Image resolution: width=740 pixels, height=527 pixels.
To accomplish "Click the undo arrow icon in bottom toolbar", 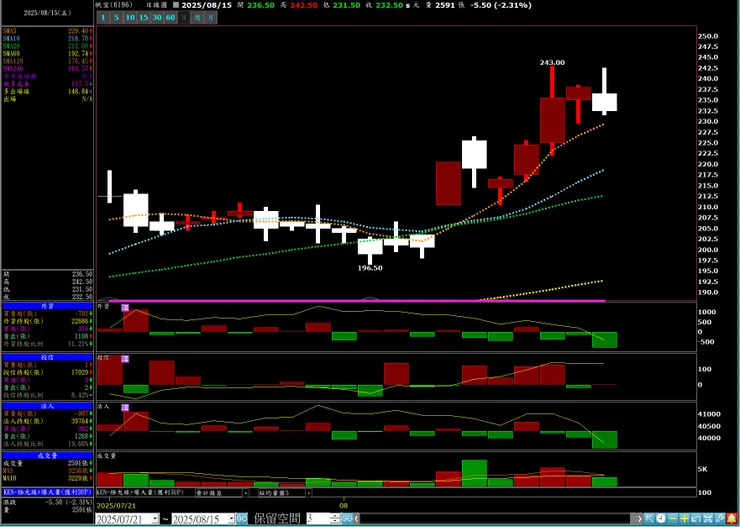I will coord(696,519).
